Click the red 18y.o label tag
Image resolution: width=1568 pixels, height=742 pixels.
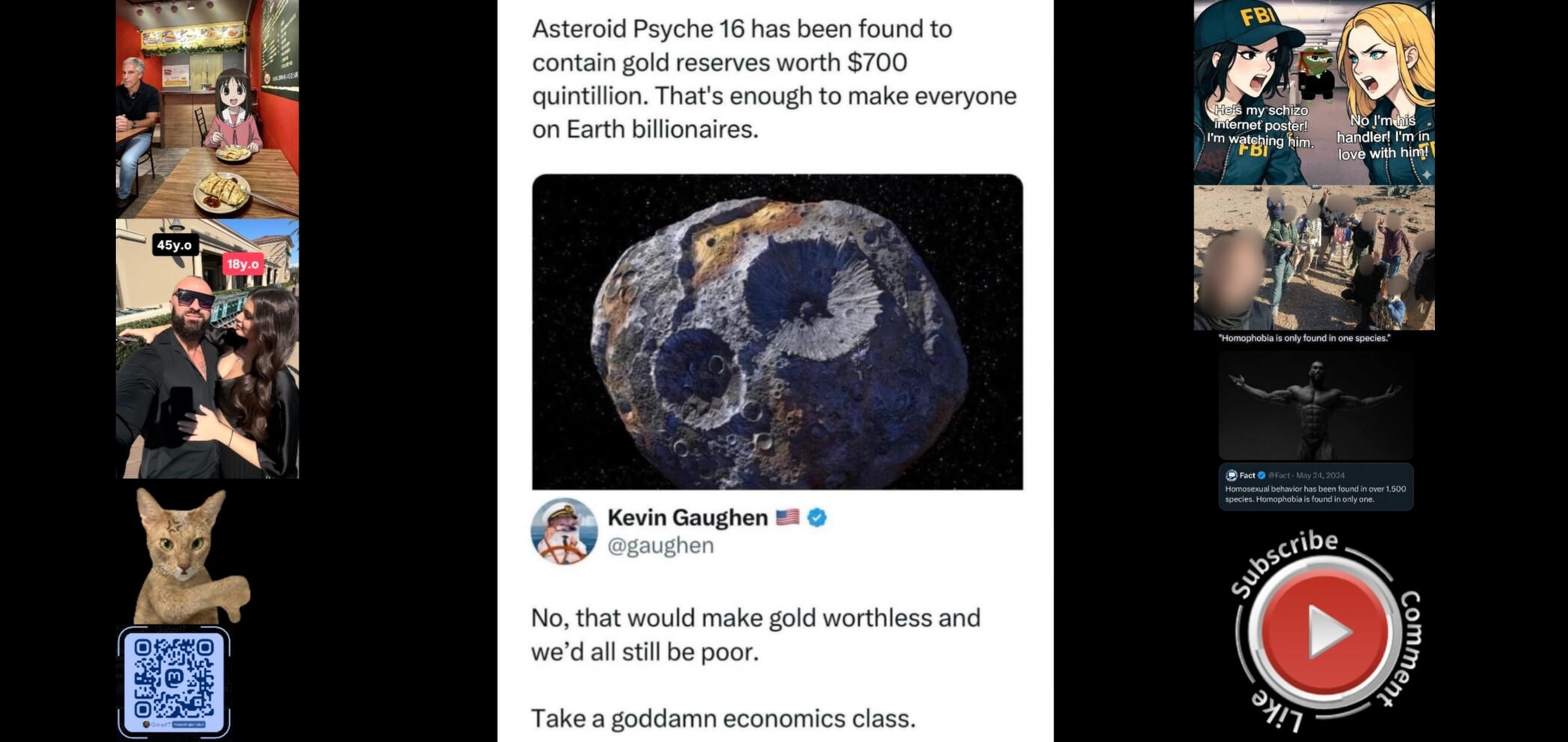pos(243,264)
